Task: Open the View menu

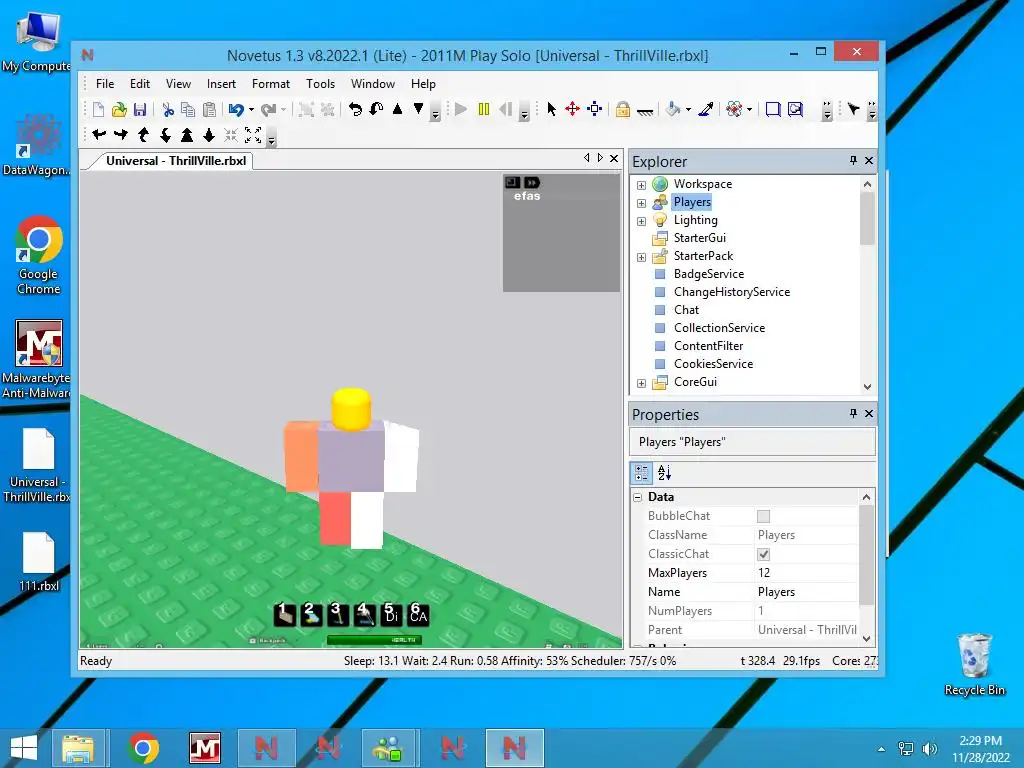Action: click(178, 84)
